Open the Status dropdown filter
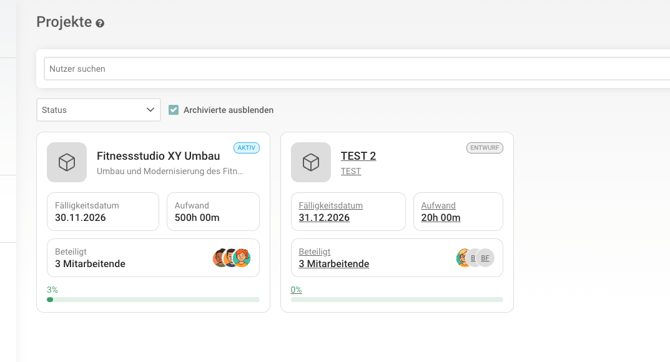Image resolution: width=670 pixels, height=362 pixels. click(x=98, y=110)
